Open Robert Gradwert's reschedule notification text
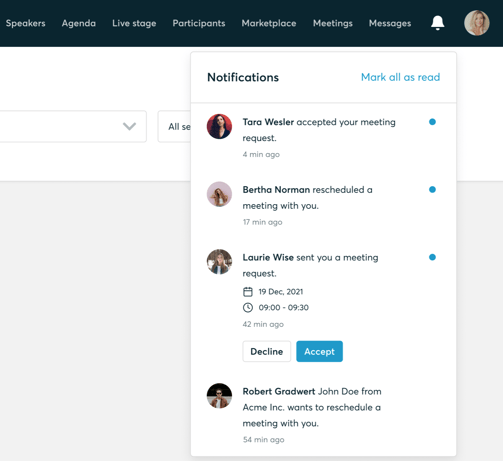Viewport: 503px width, 461px height. click(312, 407)
